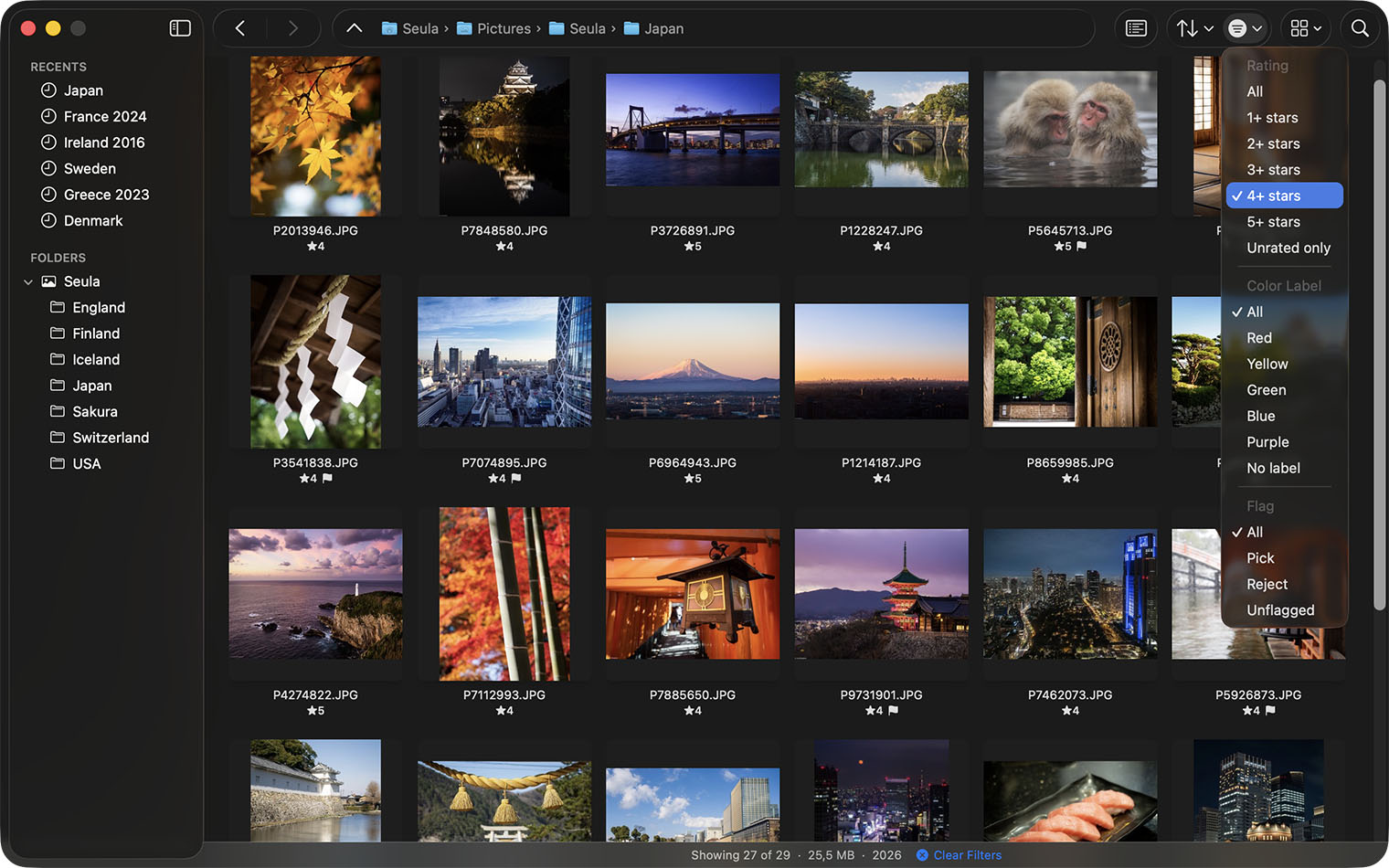Select the Seula root folder
Image resolution: width=1389 pixels, height=868 pixels.
click(81, 281)
